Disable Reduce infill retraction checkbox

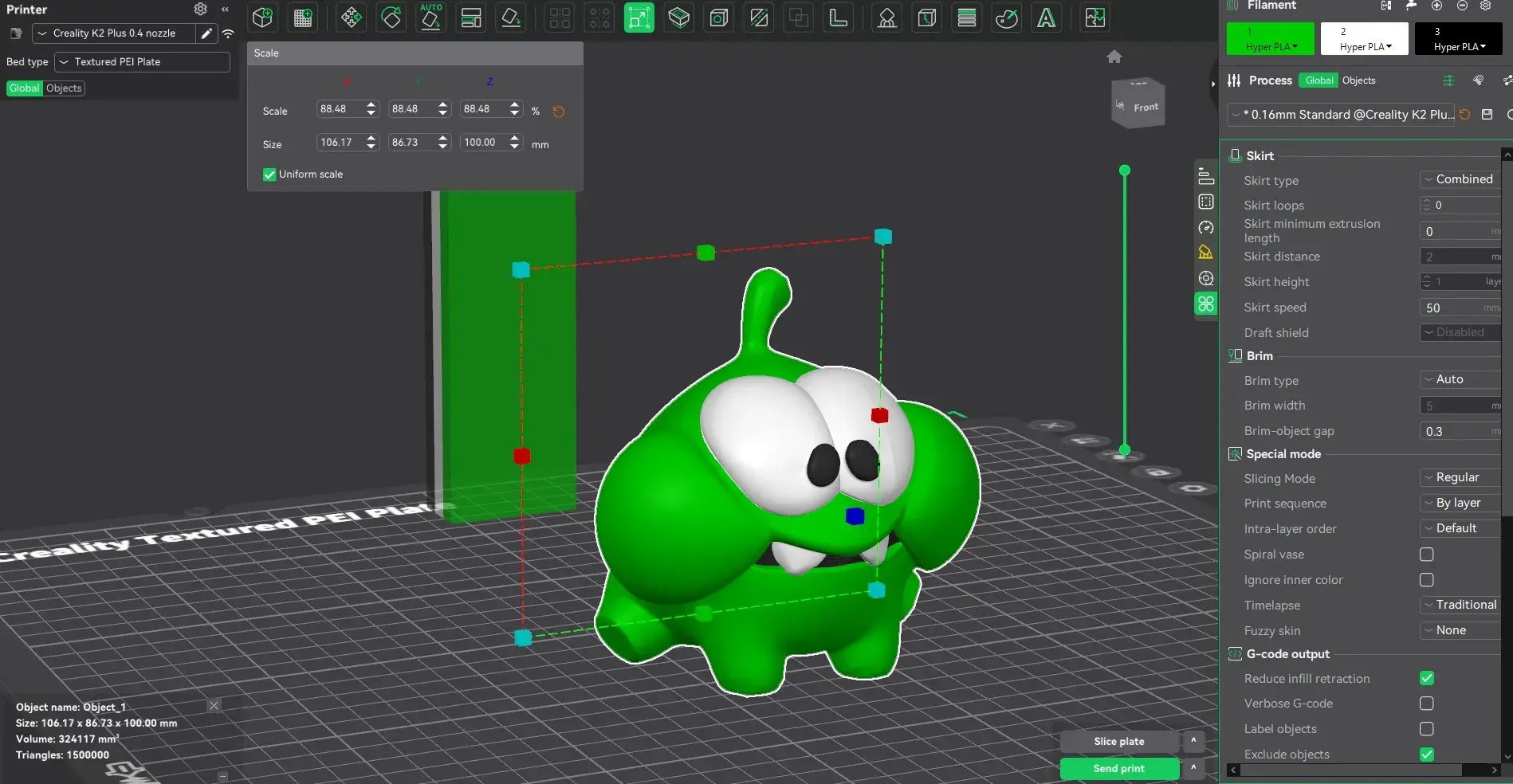(x=1427, y=678)
